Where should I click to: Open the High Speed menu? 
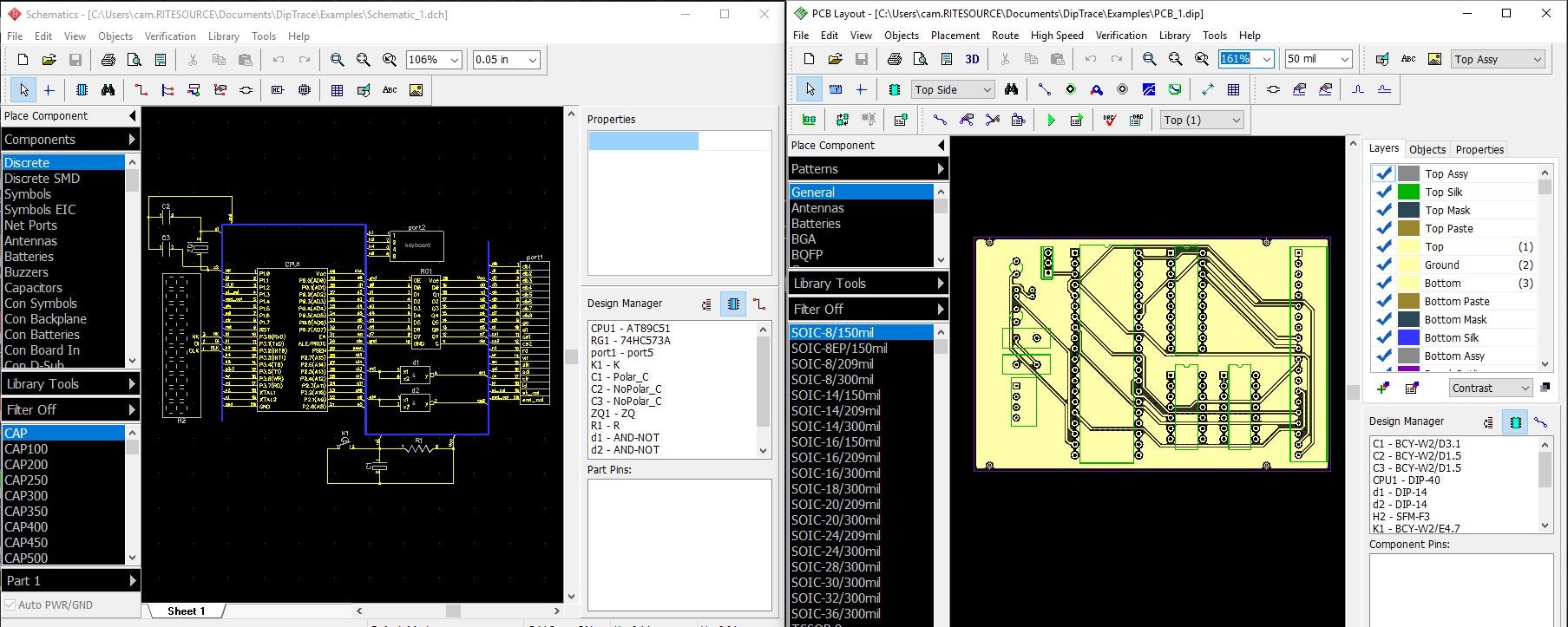click(1056, 36)
